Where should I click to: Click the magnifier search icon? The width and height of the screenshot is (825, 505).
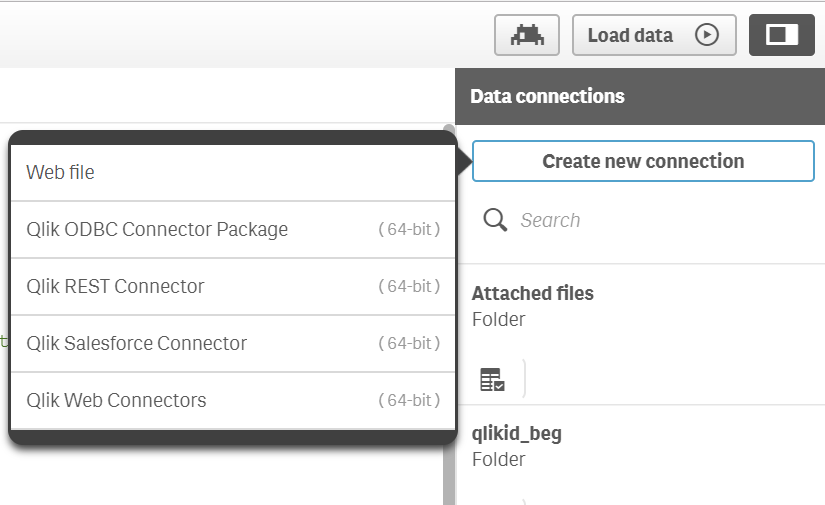(x=494, y=220)
